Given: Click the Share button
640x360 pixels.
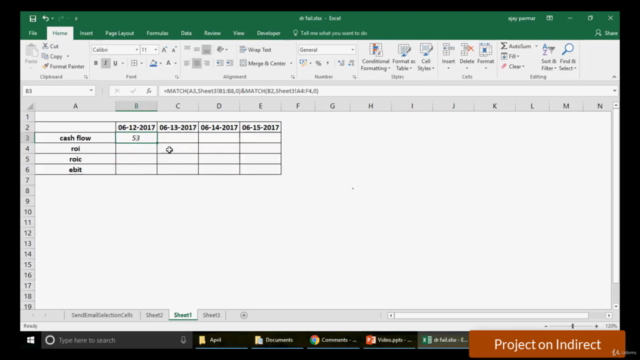Looking at the screenshot, I should 606,33.
